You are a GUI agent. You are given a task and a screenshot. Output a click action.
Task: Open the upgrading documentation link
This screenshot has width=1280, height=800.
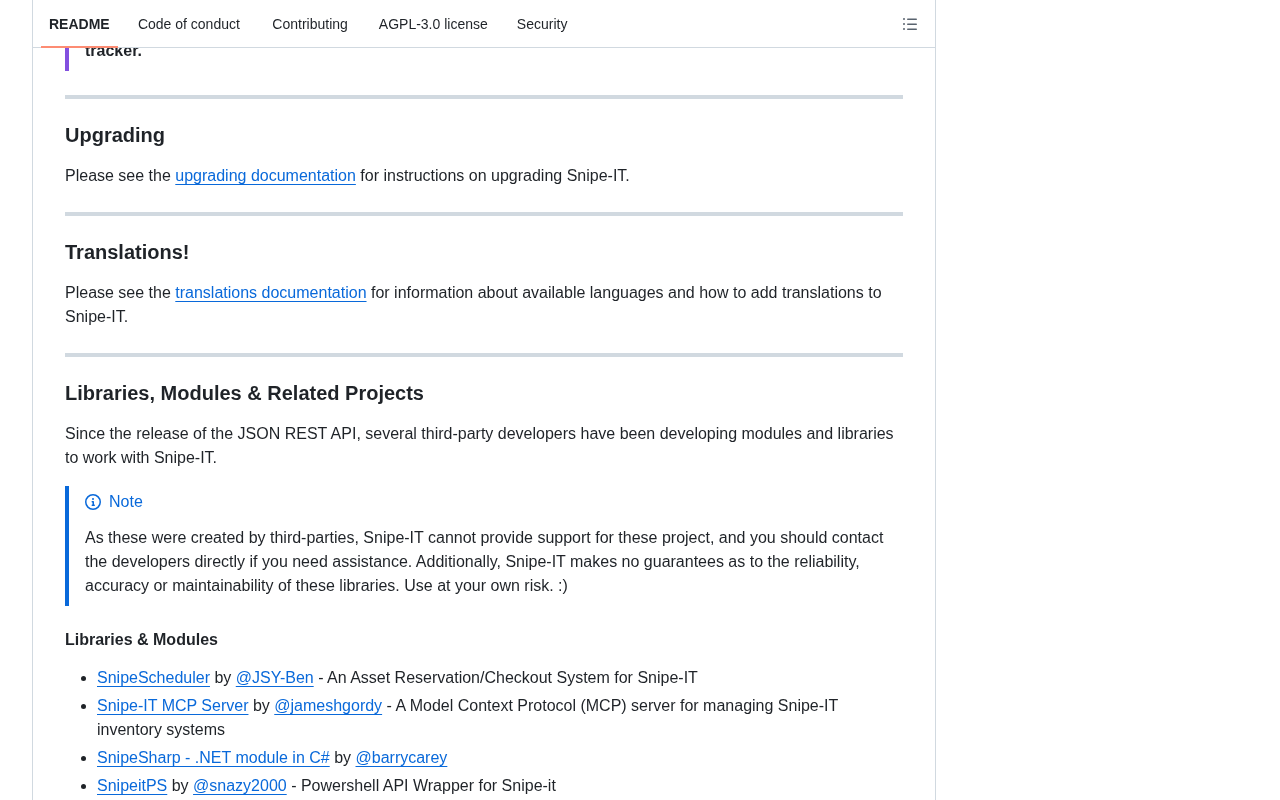point(265,176)
